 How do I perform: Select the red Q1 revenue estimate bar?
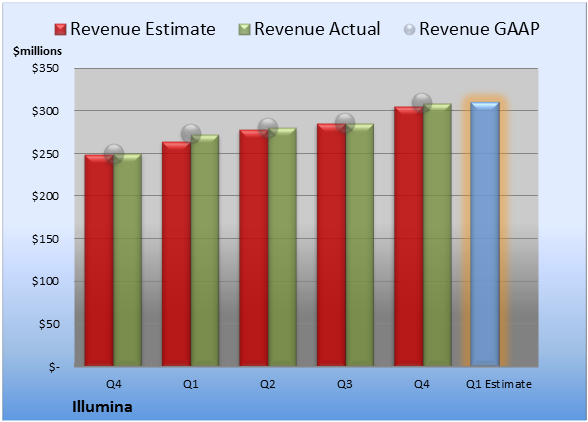[x=177, y=254]
